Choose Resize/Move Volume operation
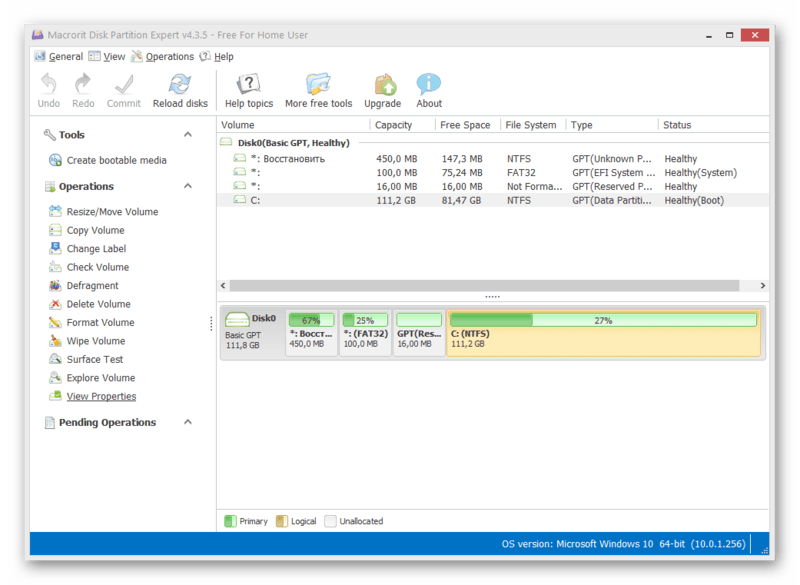 (112, 212)
